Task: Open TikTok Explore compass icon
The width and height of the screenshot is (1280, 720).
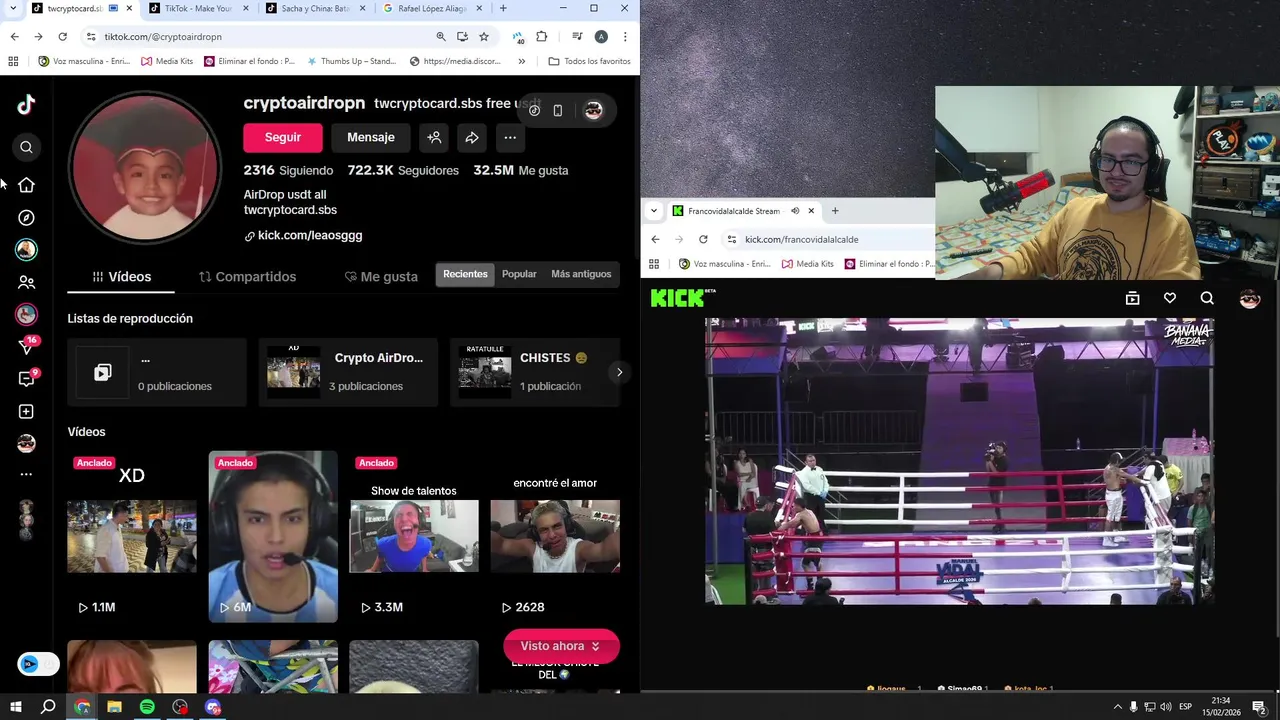Action: (x=26, y=218)
